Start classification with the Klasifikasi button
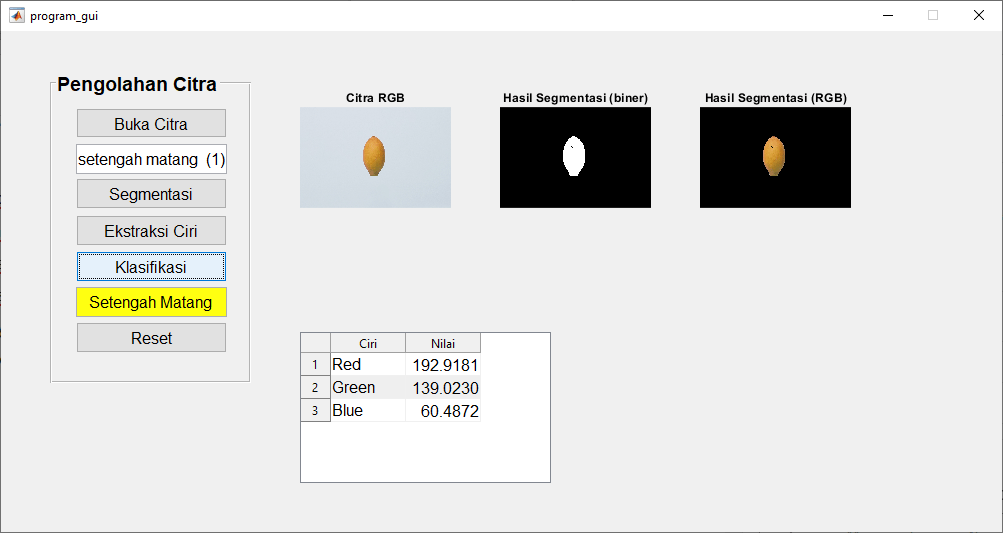Viewport: 1003px width, 533px height. click(x=151, y=267)
